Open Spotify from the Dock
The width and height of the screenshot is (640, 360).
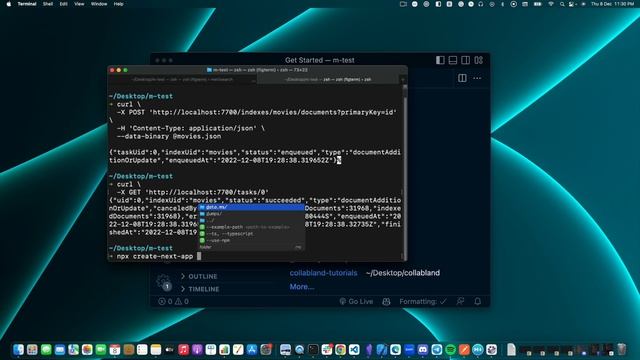[451, 349]
